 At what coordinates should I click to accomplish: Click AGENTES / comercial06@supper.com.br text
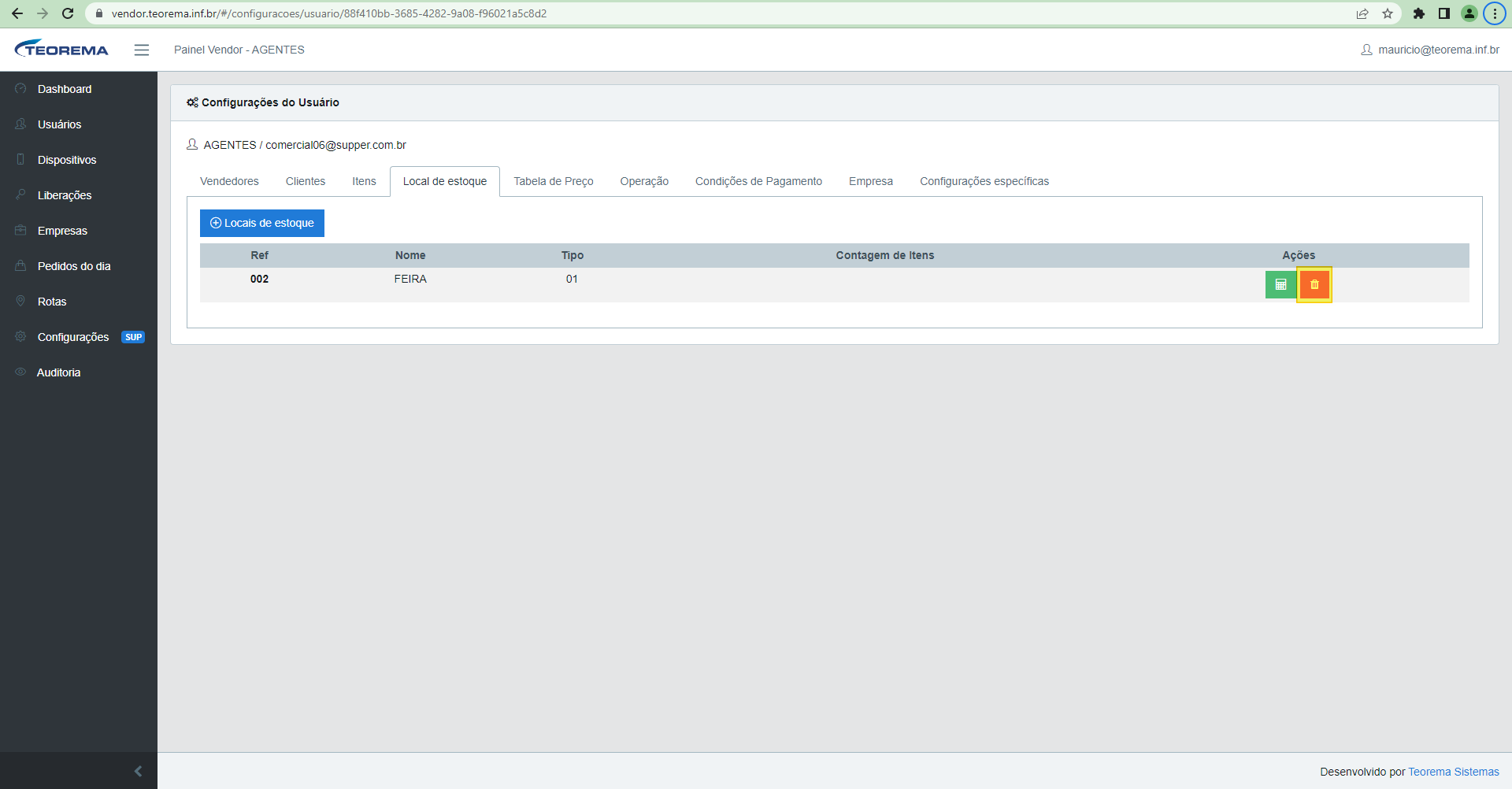305,145
